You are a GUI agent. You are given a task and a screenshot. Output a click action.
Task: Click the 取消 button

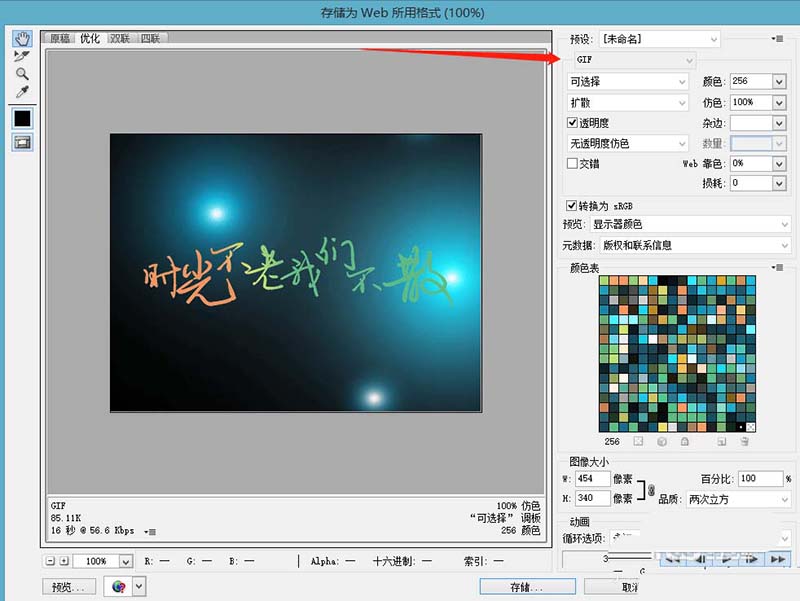[611, 587]
